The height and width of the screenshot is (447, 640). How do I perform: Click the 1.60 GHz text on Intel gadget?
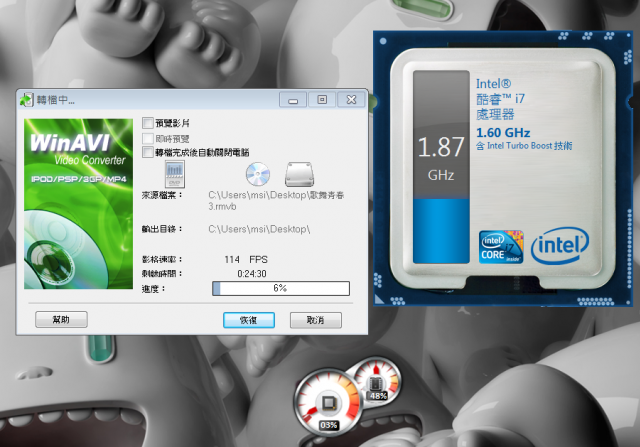point(503,133)
